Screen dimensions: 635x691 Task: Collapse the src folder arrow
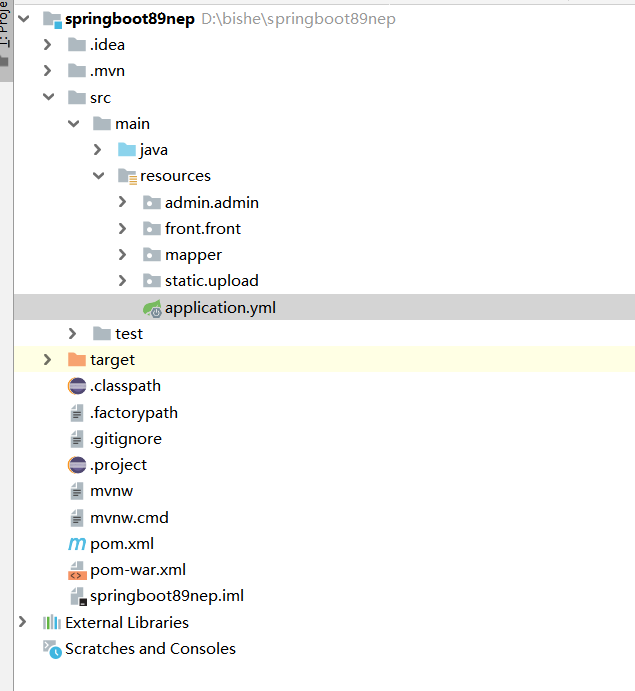tap(47, 98)
